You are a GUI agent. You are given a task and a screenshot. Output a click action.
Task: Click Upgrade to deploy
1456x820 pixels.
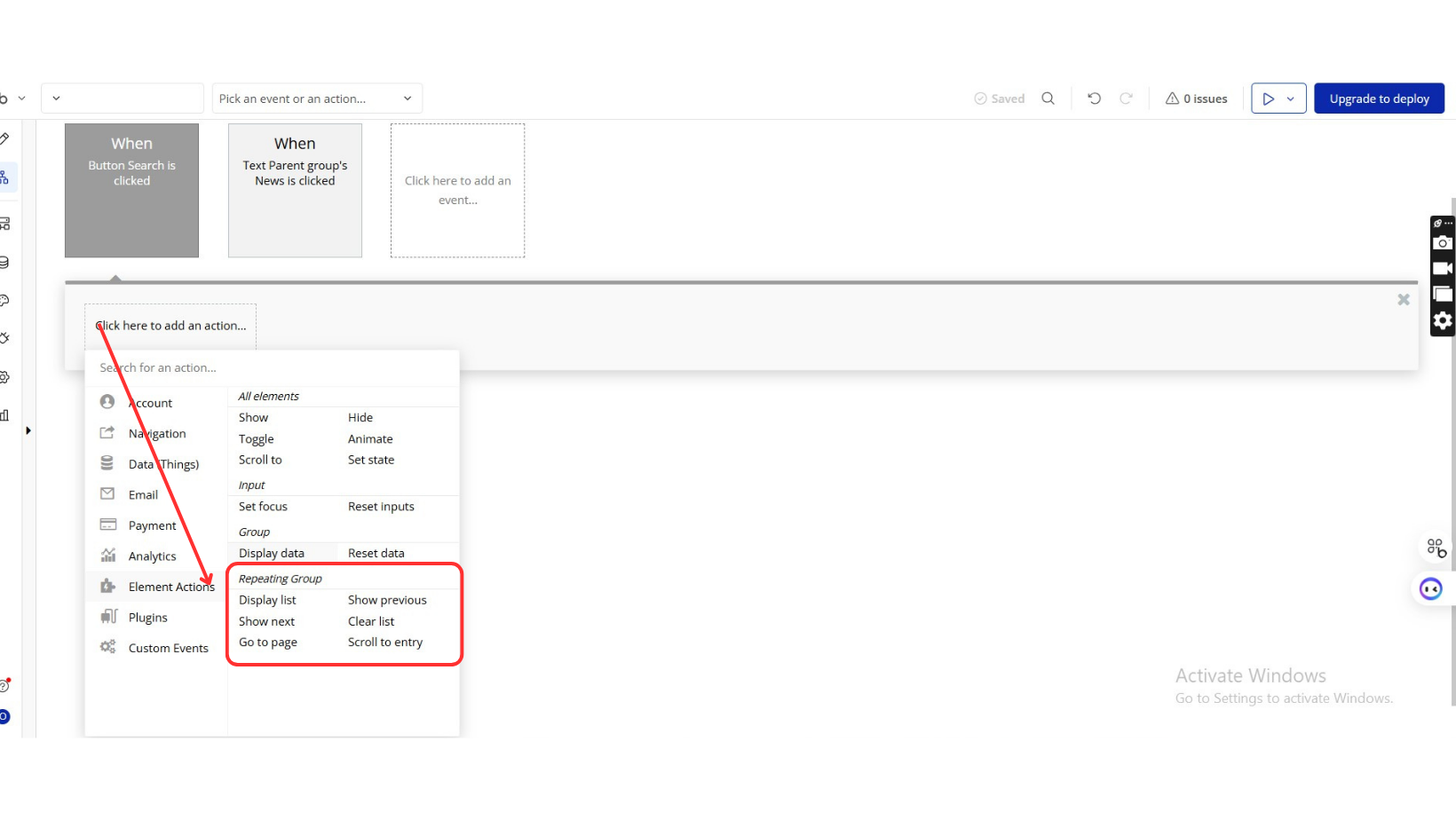click(1379, 99)
